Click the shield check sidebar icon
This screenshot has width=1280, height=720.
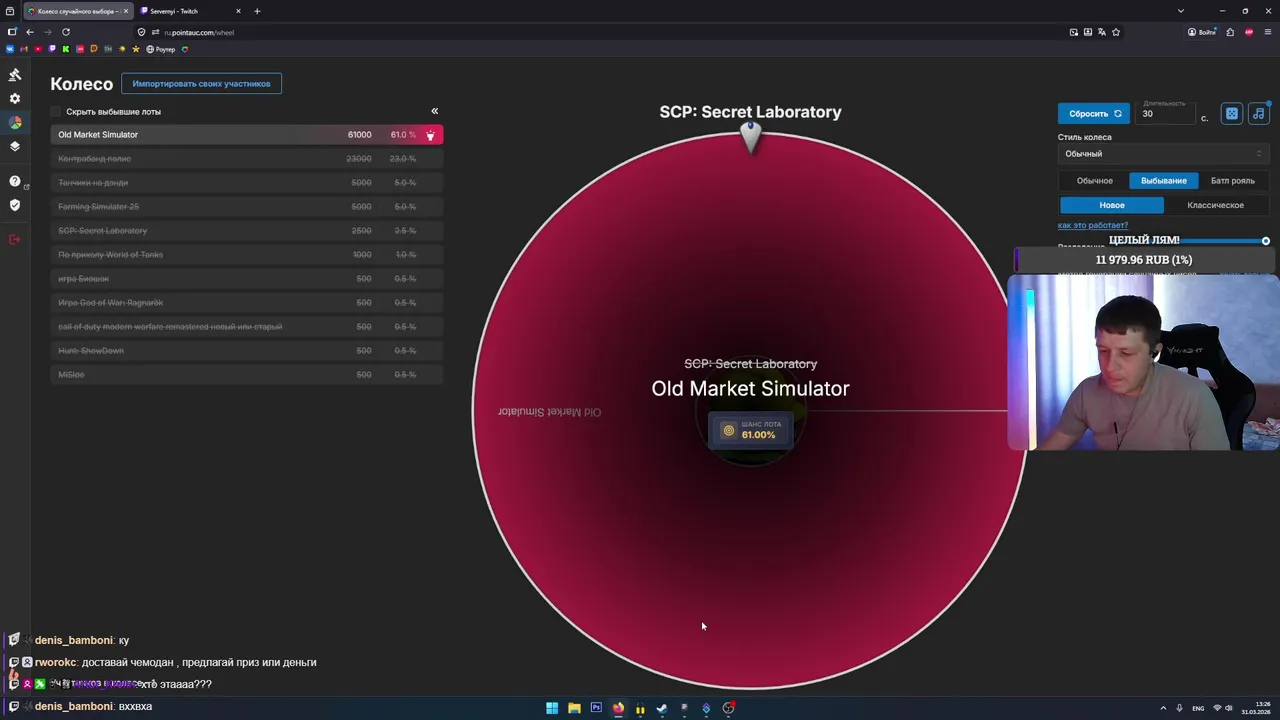tap(15, 205)
